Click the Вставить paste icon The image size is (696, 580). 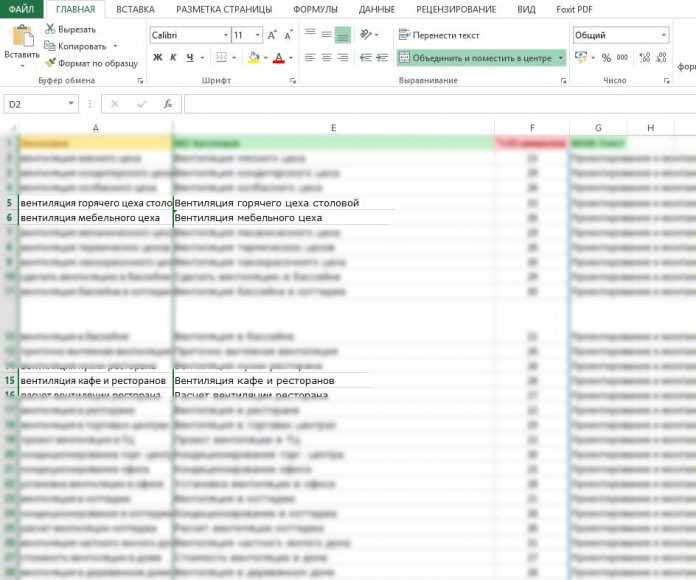(22, 36)
